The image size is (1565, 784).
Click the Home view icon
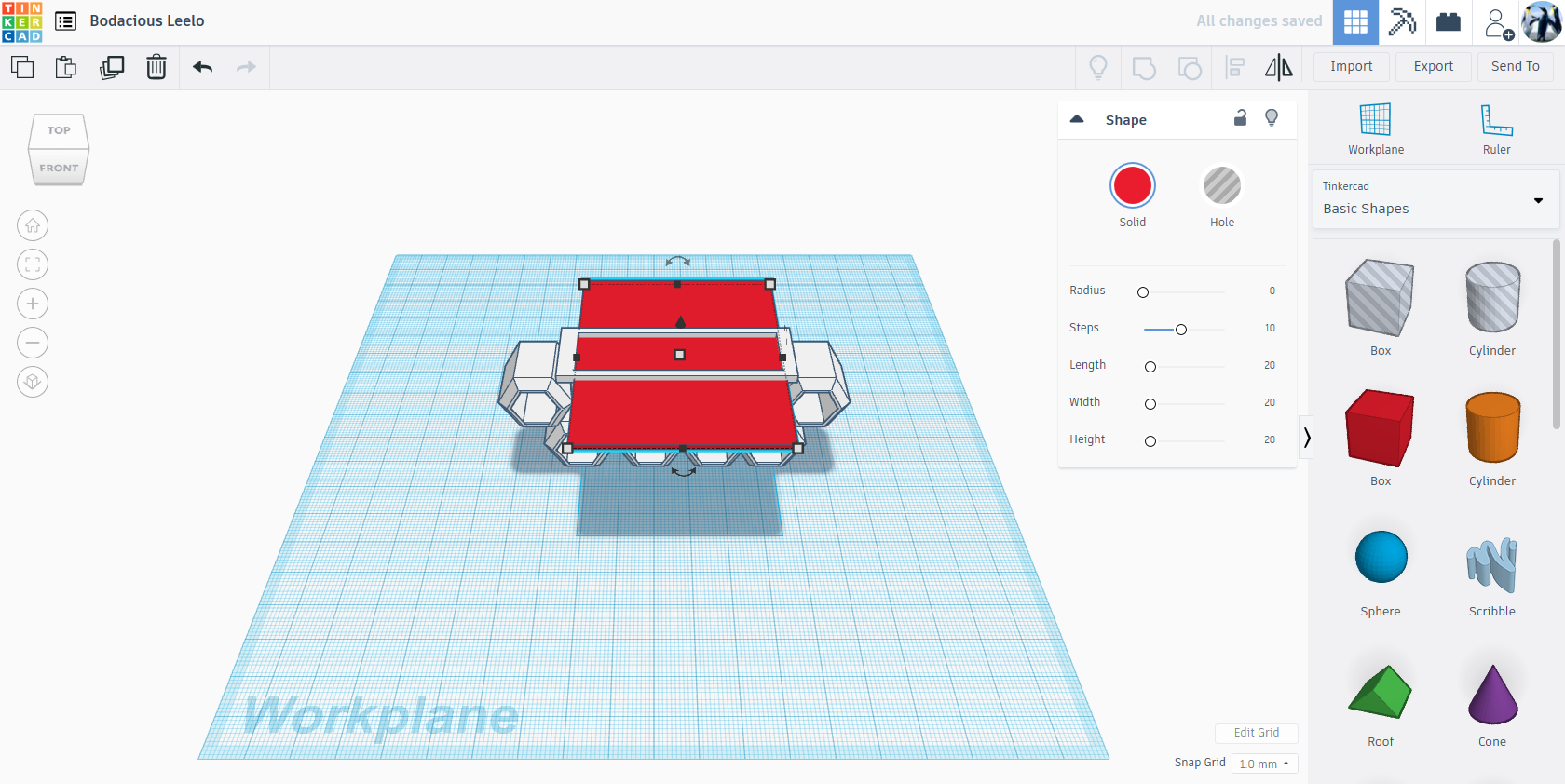[x=33, y=225]
